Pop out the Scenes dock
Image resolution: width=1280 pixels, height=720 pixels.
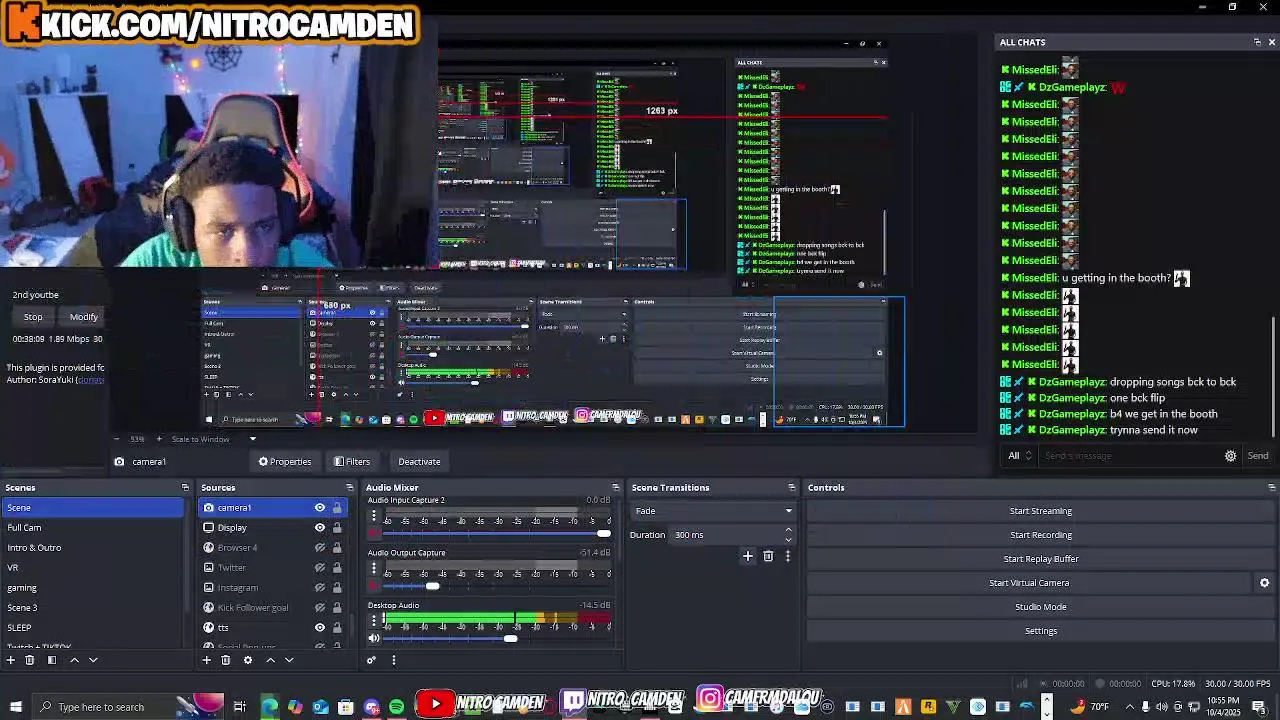(x=185, y=488)
